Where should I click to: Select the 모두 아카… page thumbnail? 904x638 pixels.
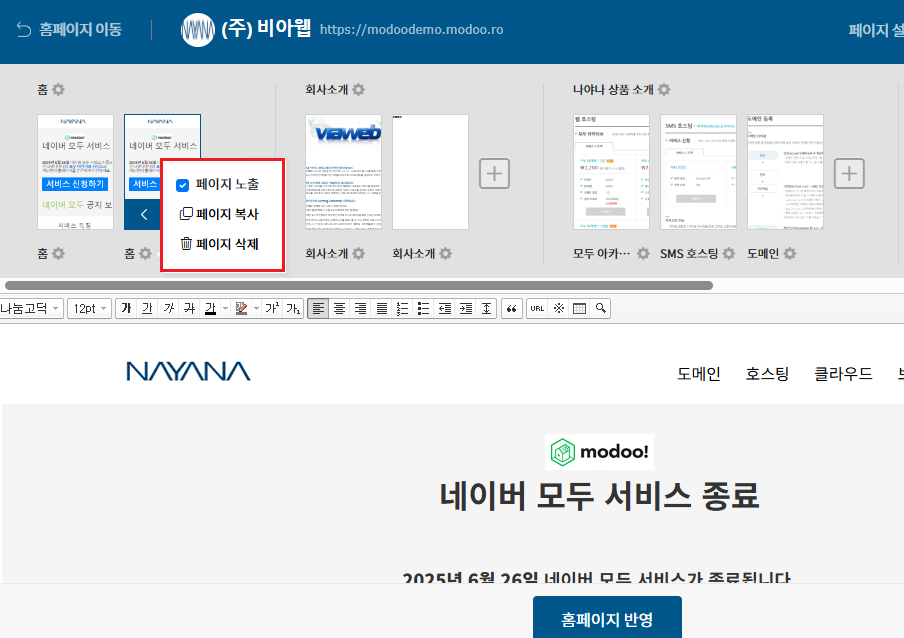pyautogui.click(x=612, y=172)
